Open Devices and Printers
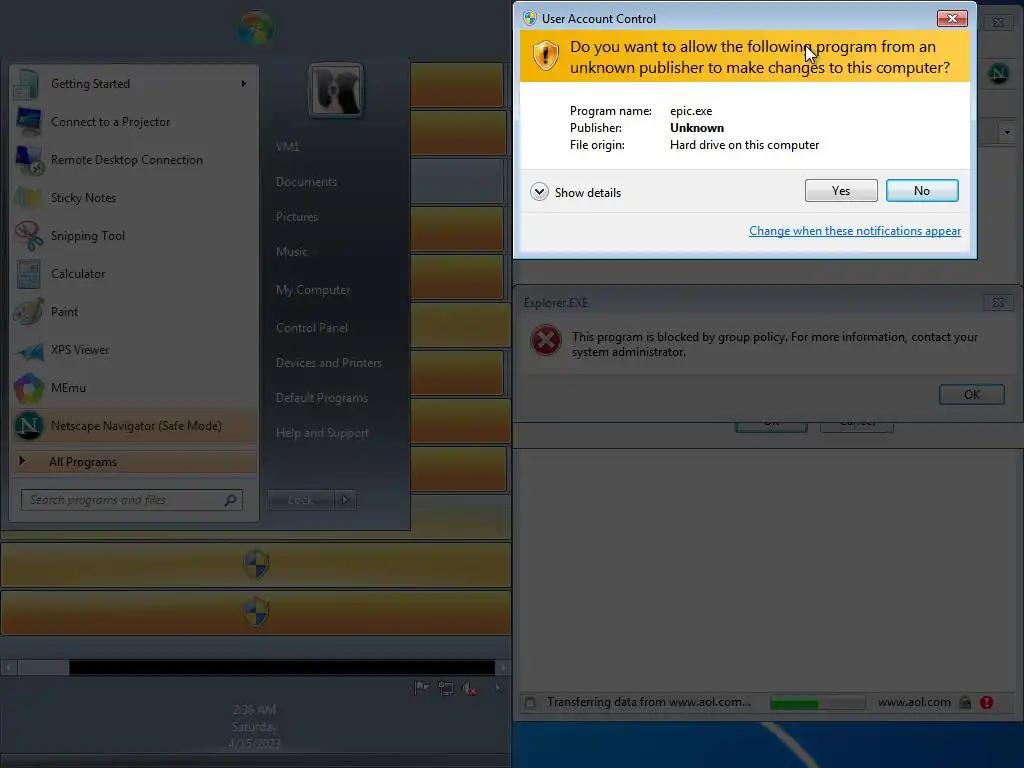The image size is (1024, 768). tap(328, 362)
